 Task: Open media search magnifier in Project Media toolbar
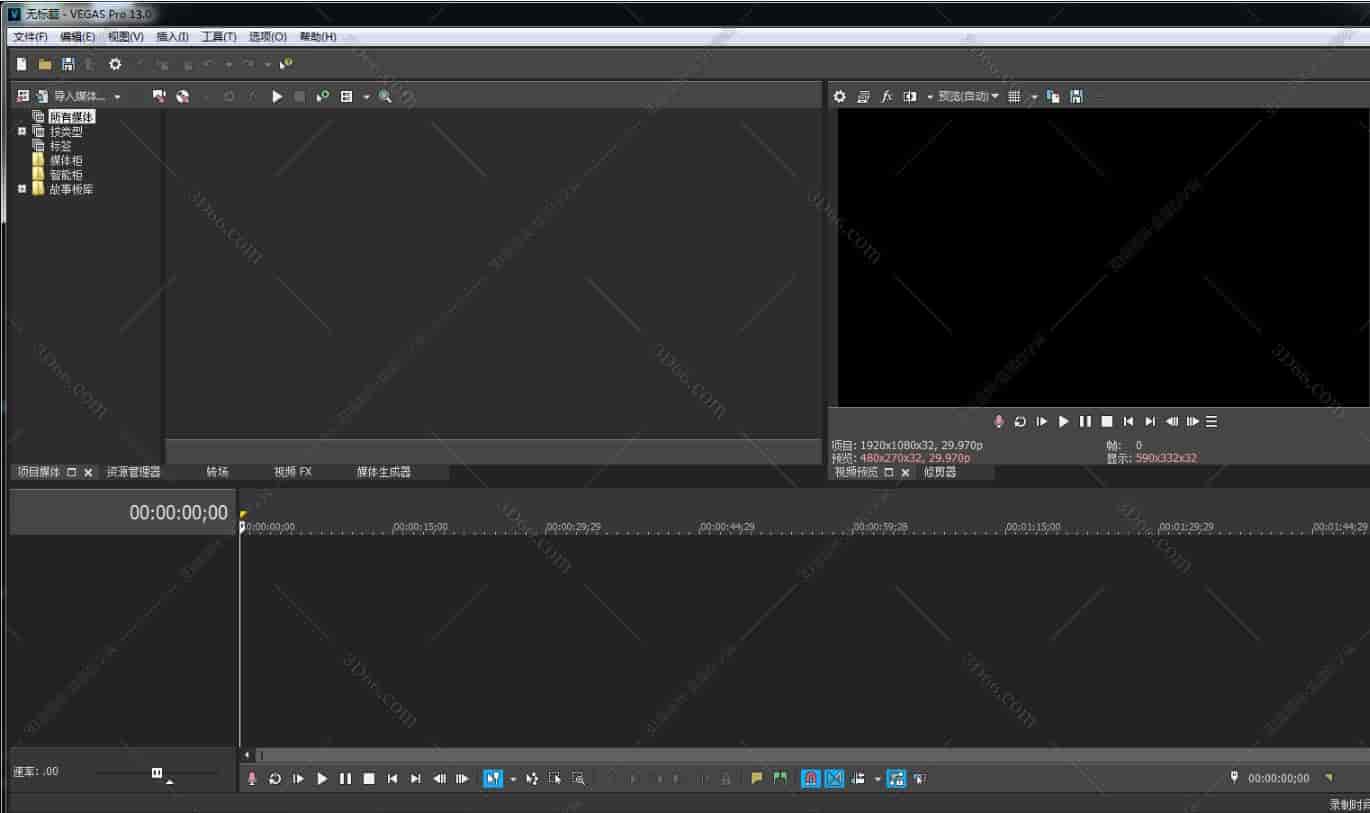[385, 97]
